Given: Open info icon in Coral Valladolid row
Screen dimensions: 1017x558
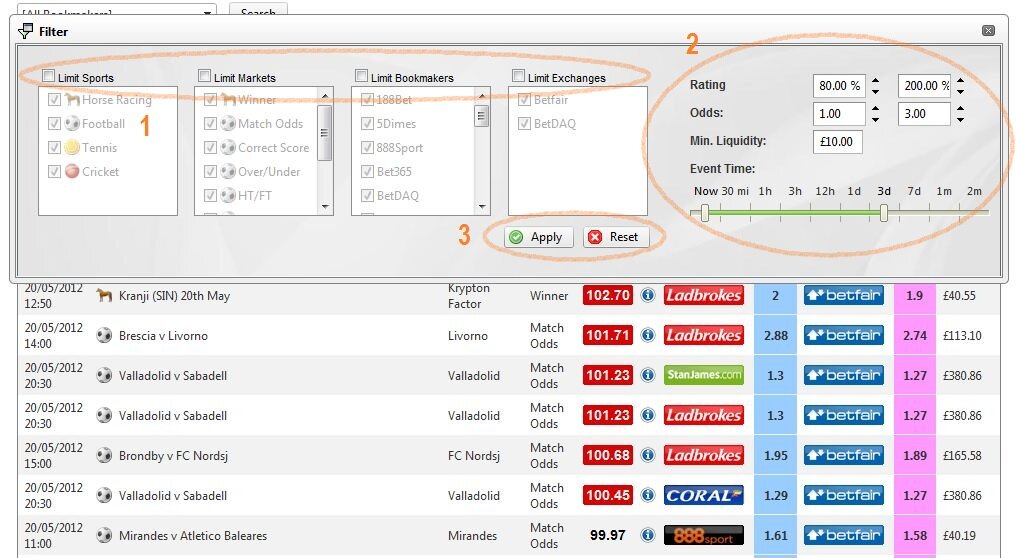Looking at the screenshot, I should tap(647, 496).
